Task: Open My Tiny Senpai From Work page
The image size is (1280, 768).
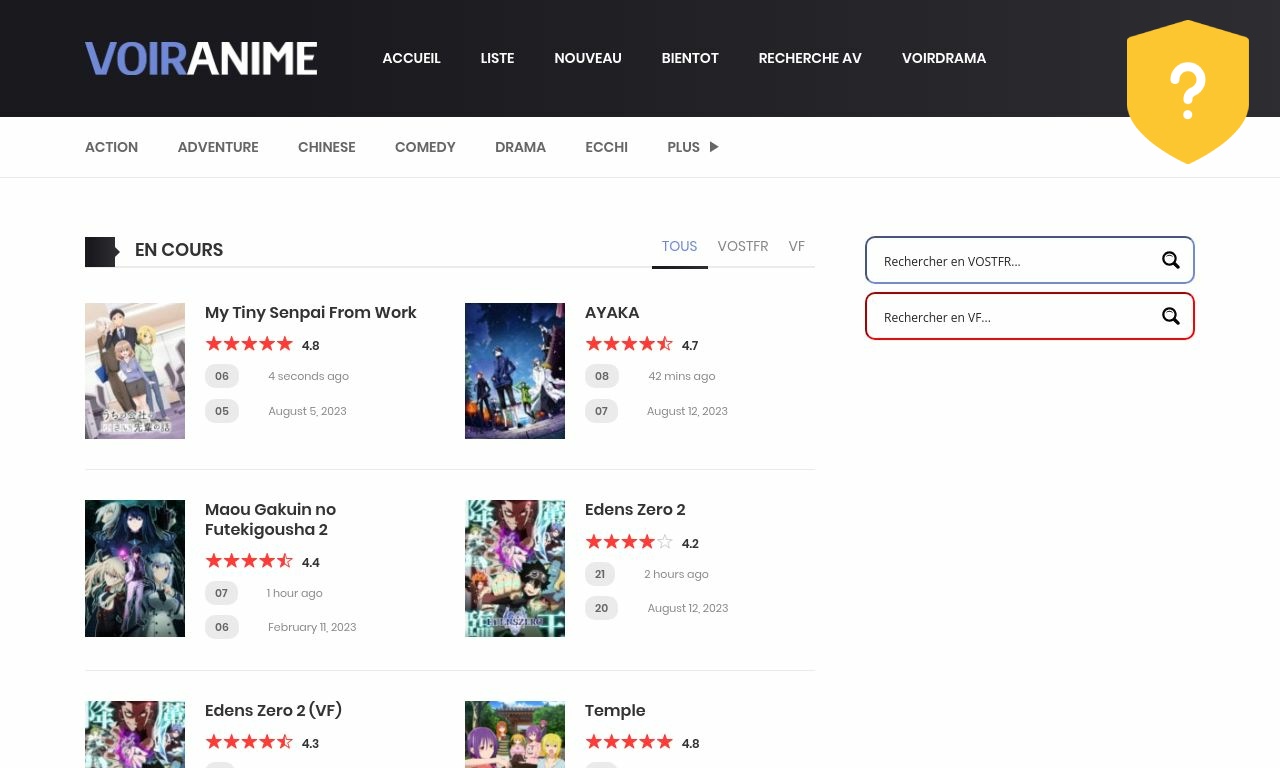Action: coord(311,312)
